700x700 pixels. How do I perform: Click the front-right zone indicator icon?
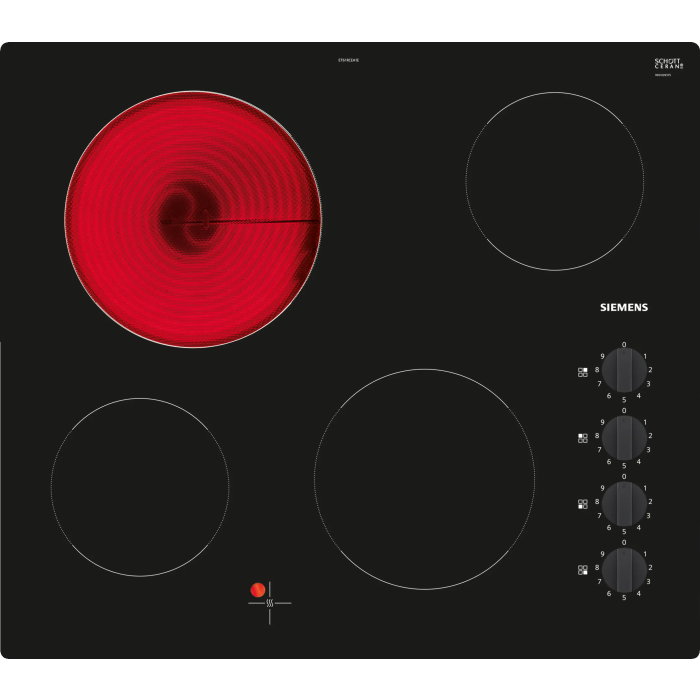(582, 569)
